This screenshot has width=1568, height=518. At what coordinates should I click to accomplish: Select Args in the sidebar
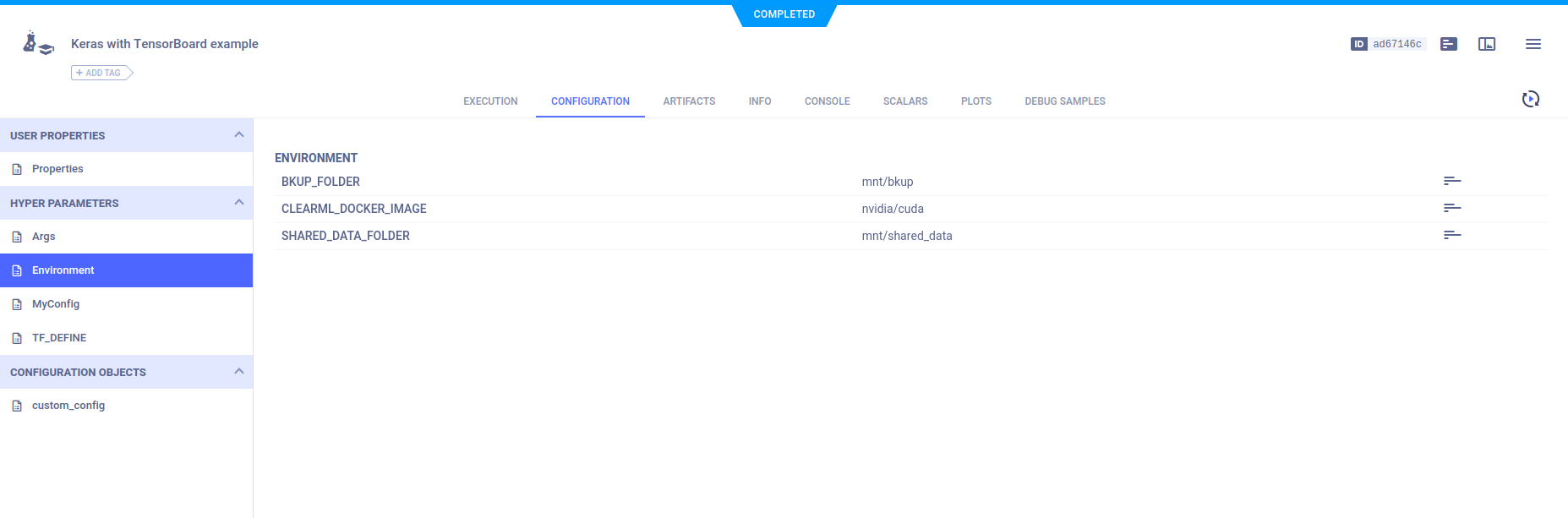pos(44,237)
